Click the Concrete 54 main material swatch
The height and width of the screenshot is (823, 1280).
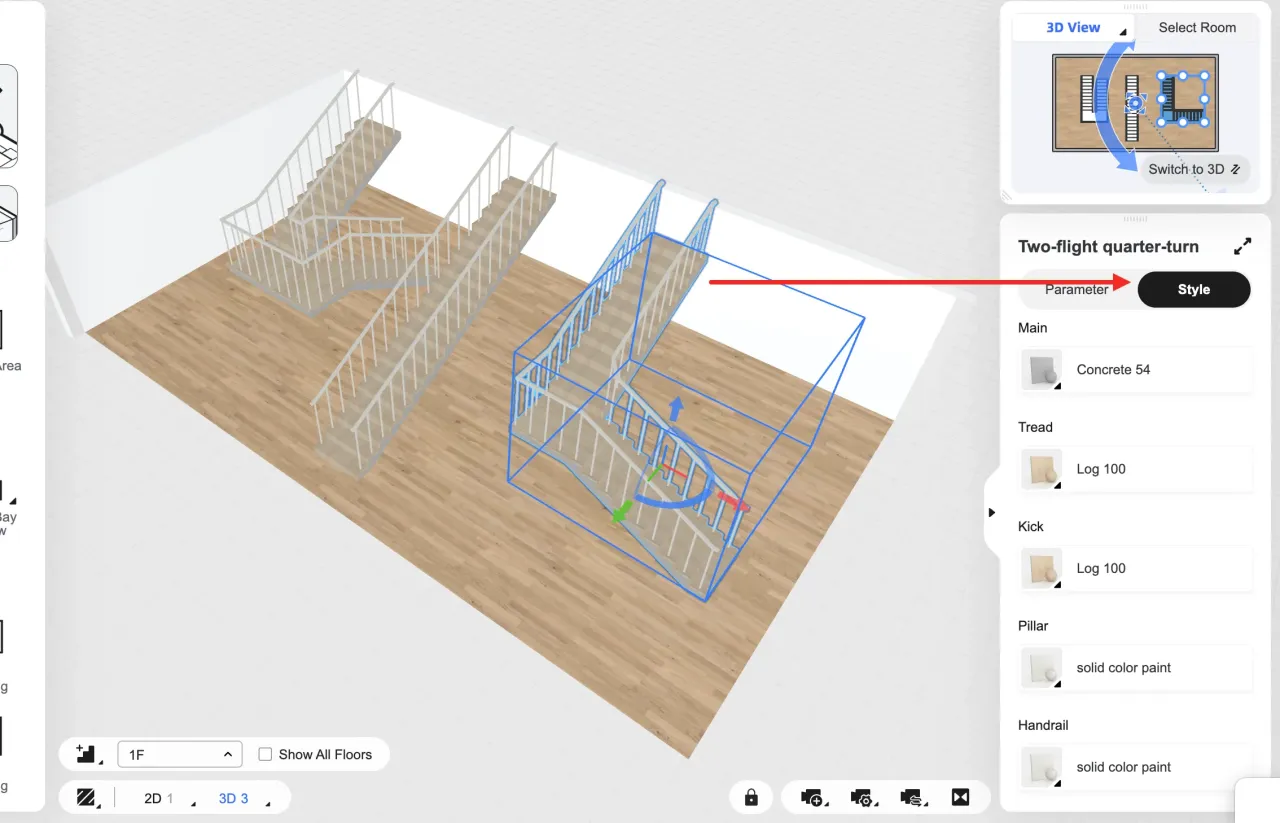coord(1040,370)
